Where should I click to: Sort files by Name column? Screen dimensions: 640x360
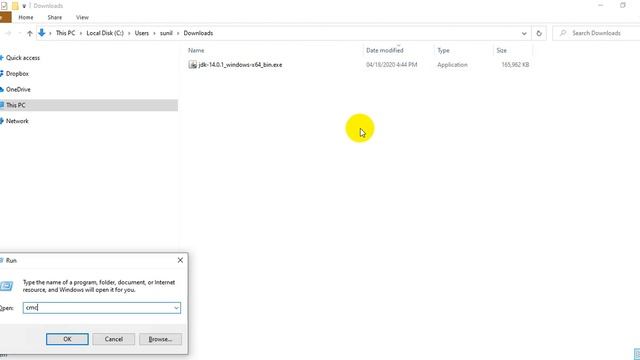[x=196, y=51]
